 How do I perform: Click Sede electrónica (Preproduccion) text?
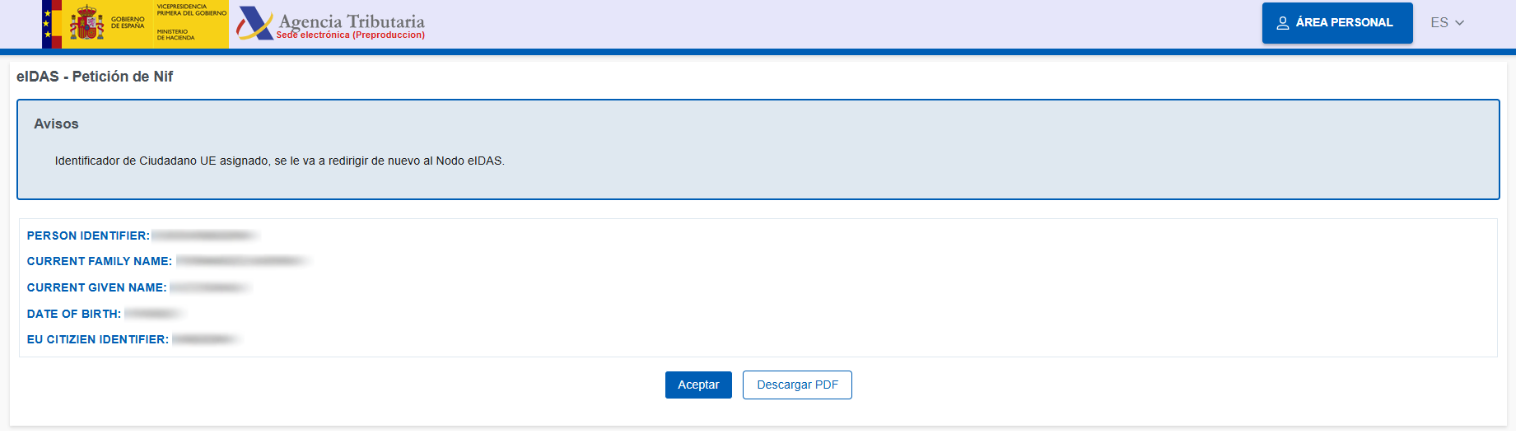[x=351, y=35]
